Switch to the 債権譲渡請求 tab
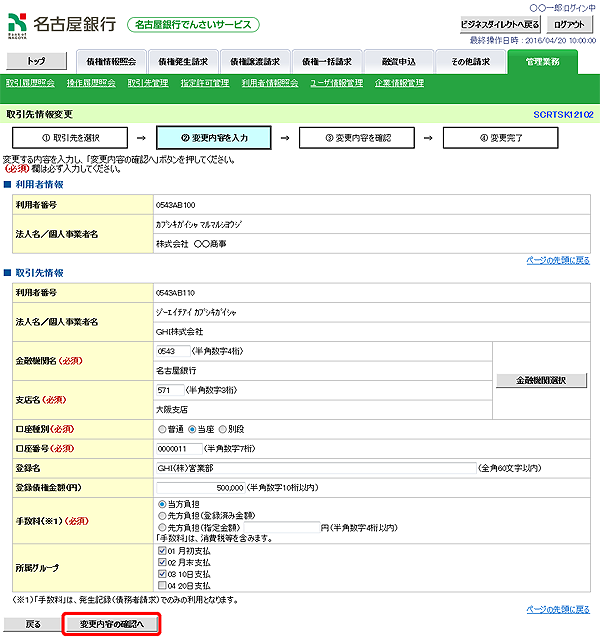The image size is (600, 638). [255, 62]
